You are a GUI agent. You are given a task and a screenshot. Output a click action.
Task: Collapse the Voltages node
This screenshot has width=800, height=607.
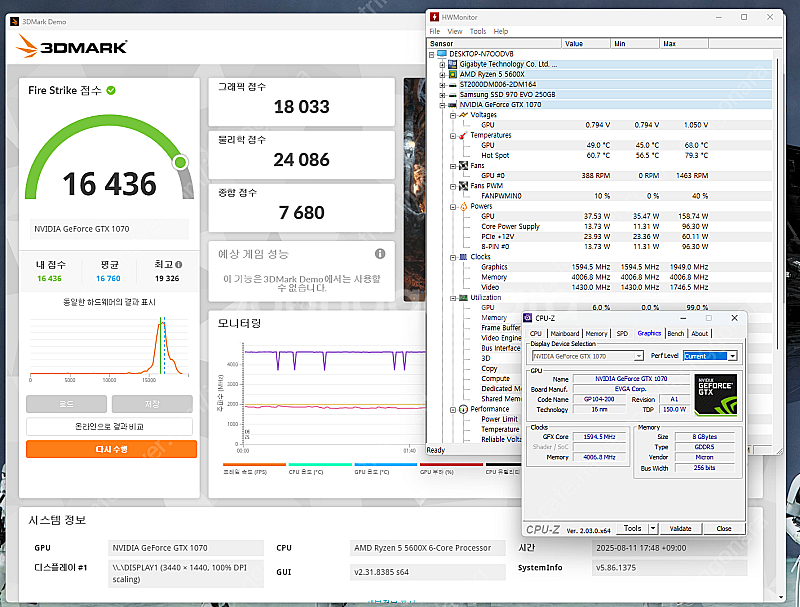coord(453,115)
